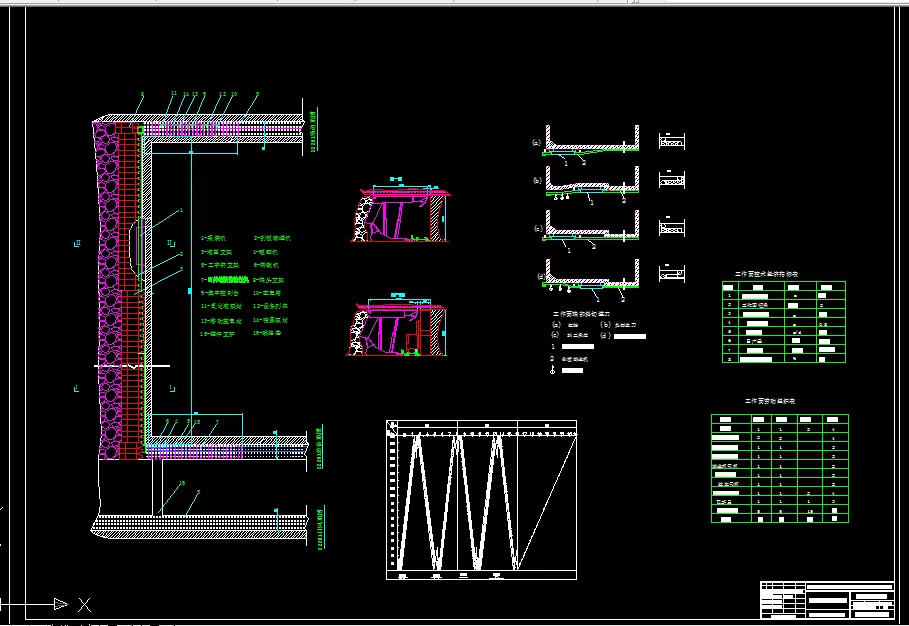The image size is (909, 626).
Task: Click the cyan grip on the long vertical dimension line
Action: [190, 291]
